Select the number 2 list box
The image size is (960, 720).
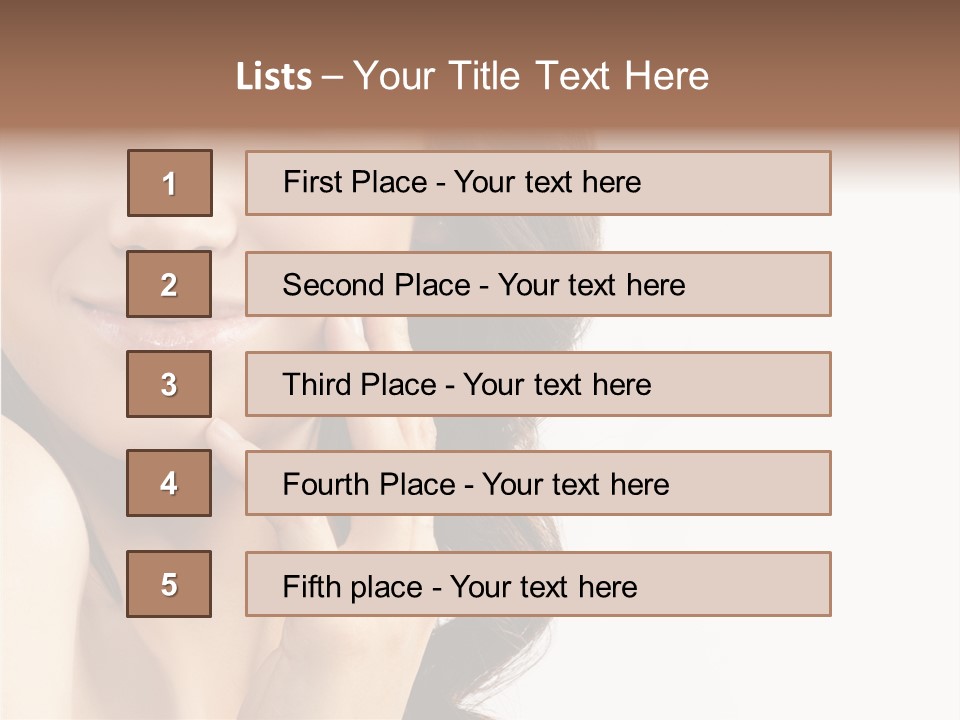[x=170, y=284]
